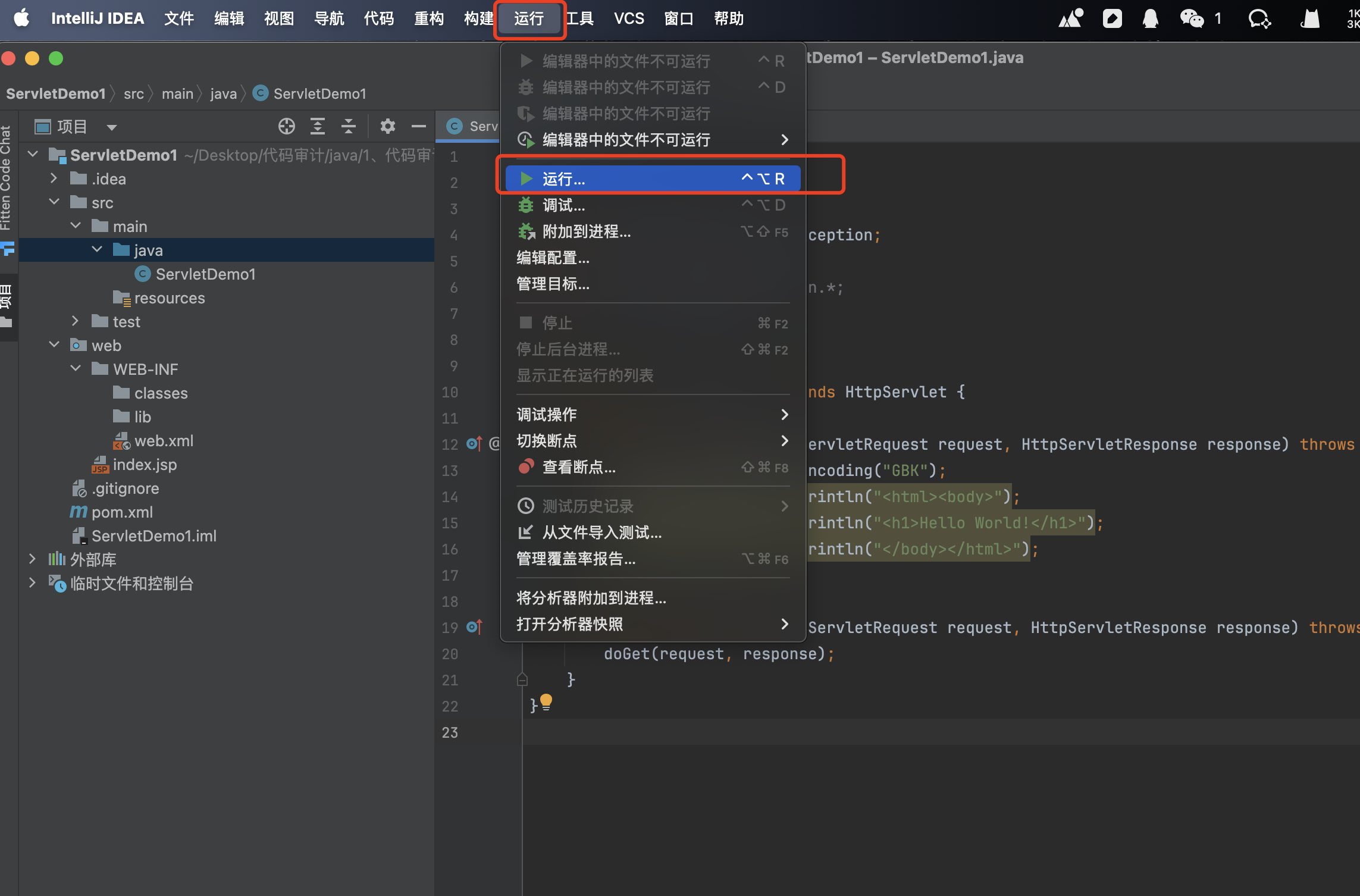Open project panel settings gear

click(387, 126)
